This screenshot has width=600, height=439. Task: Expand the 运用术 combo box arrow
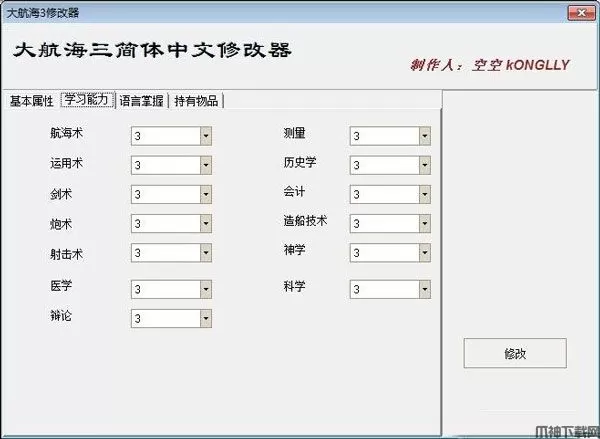point(205,165)
